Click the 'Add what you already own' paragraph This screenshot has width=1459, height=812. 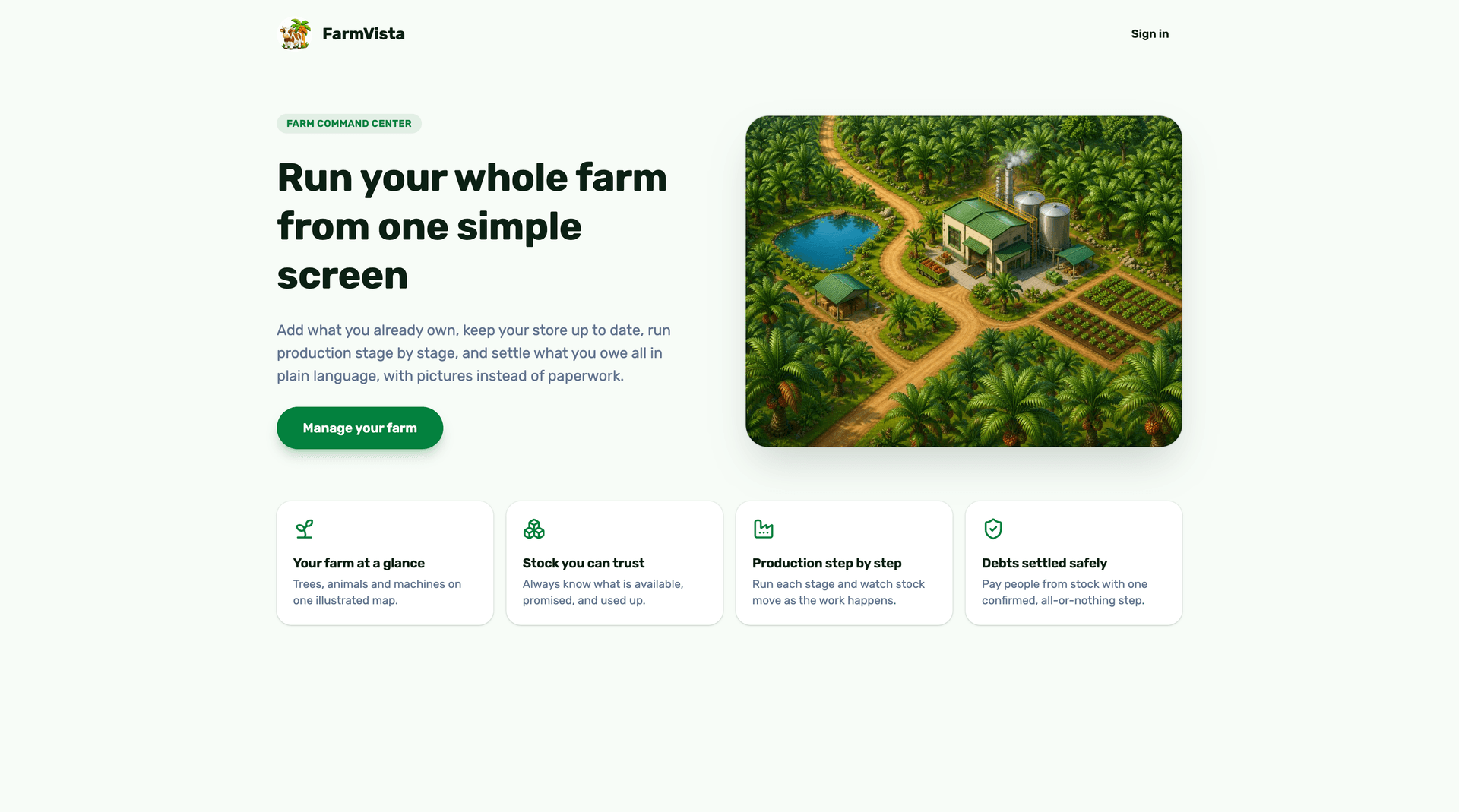coord(473,353)
